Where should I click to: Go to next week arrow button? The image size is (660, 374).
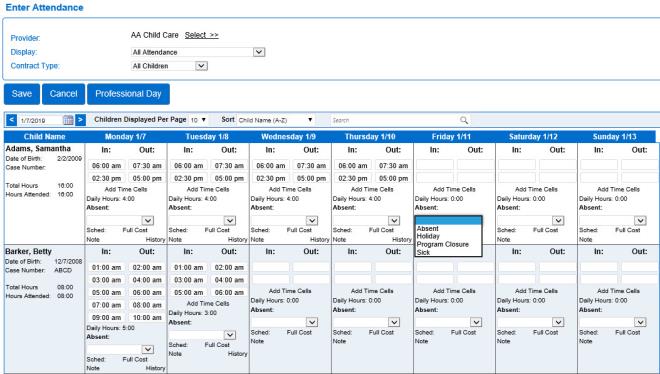pyautogui.click(x=80, y=120)
